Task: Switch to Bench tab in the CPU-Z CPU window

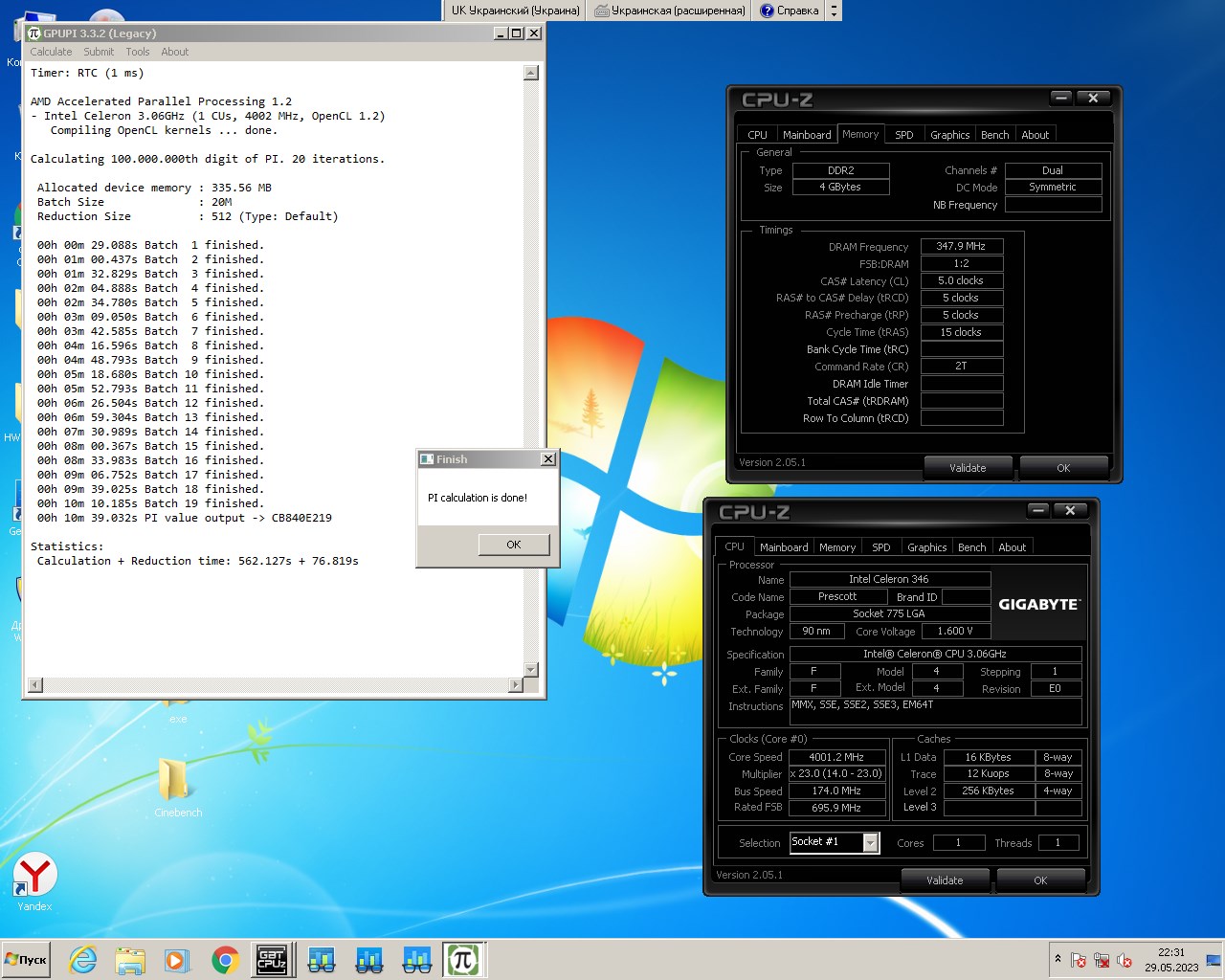Action: tap(972, 547)
